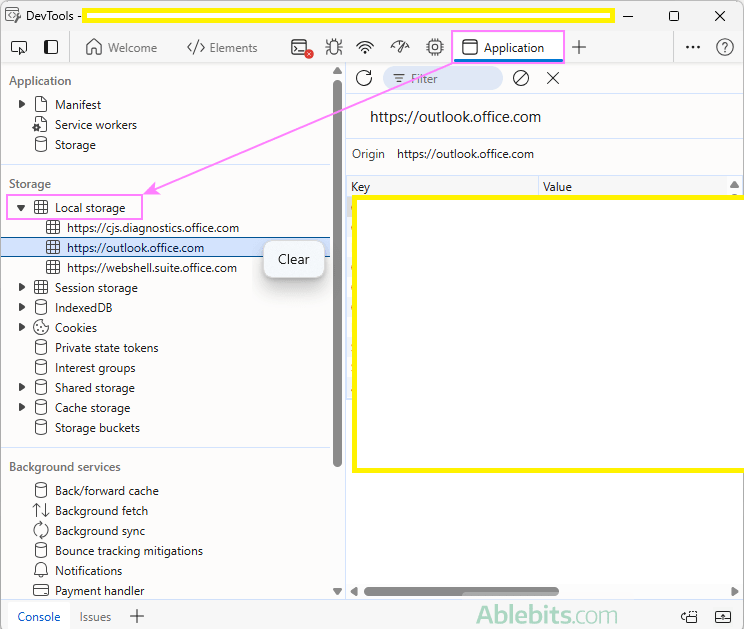Image resolution: width=744 pixels, height=629 pixels.
Task: Select the Cookies tree item
Action: 75,328
